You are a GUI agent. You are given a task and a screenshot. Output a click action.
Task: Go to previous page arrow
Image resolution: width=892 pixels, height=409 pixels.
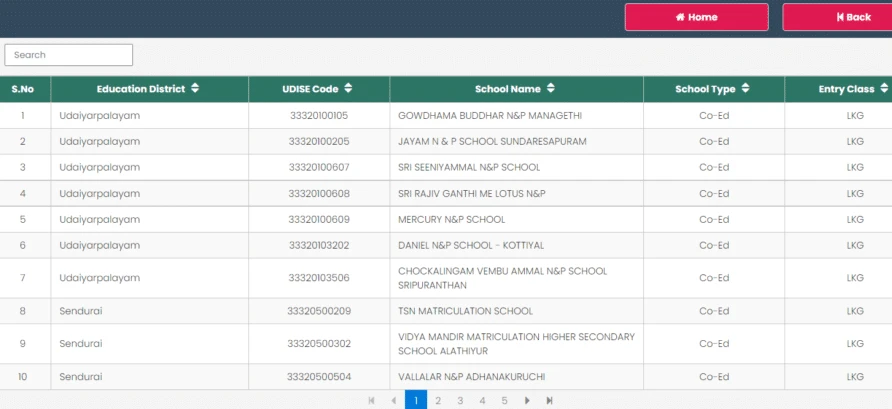point(394,400)
